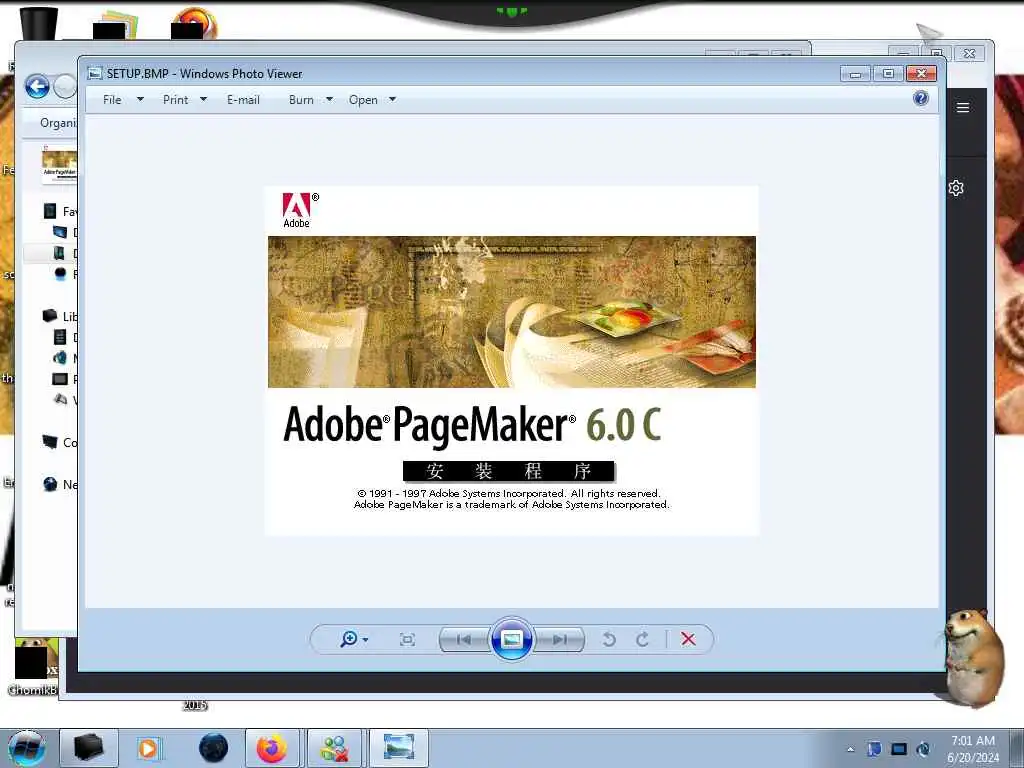Open the File menu
The height and width of the screenshot is (768, 1024).
pyautogui.click(x=112, y=100)
